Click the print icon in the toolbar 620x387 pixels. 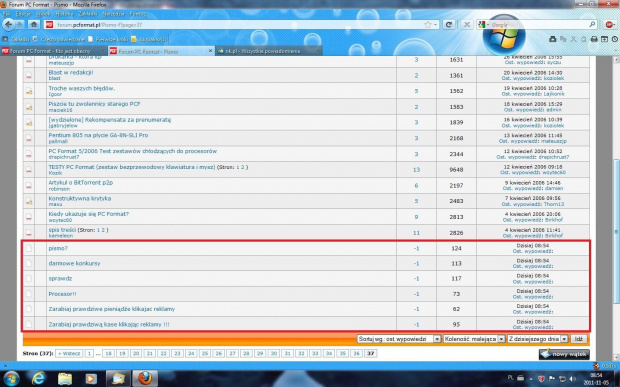pos(594,39)
